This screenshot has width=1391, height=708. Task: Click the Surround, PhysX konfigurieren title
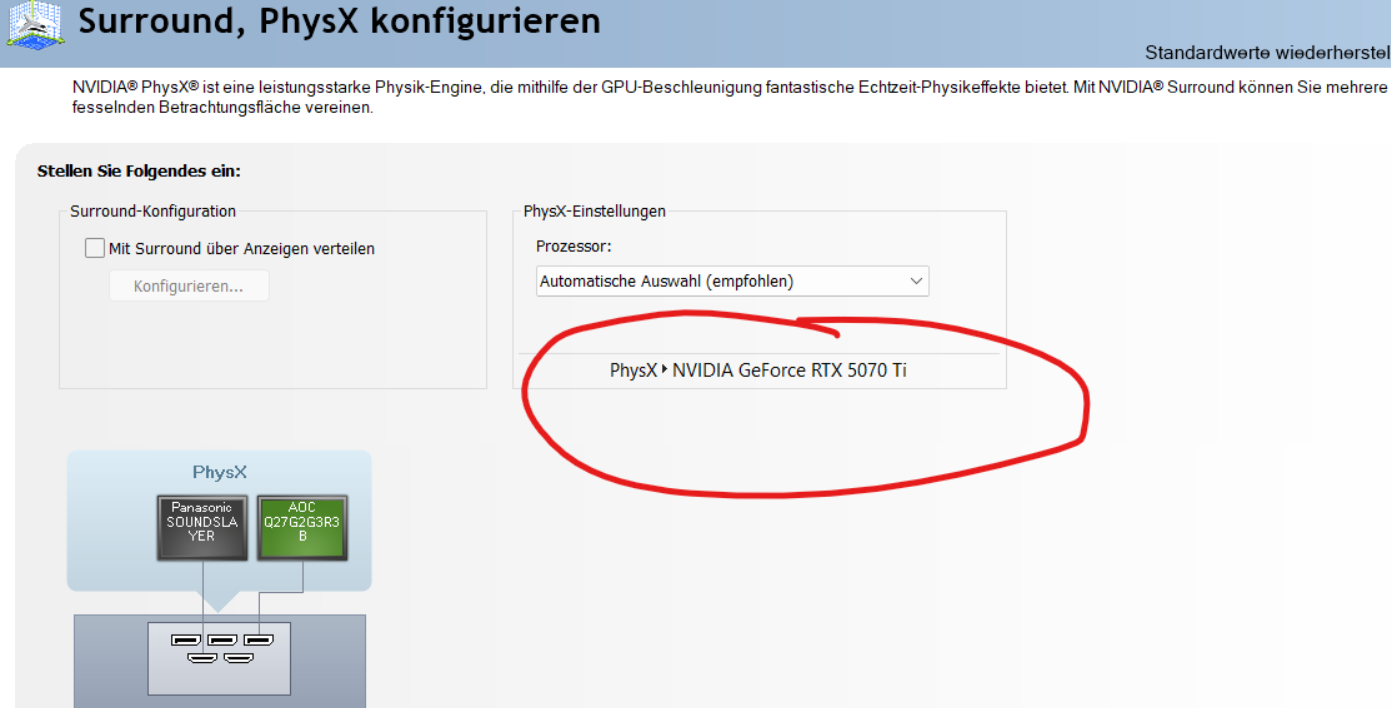pyautogui.click(x=340, y=21)
